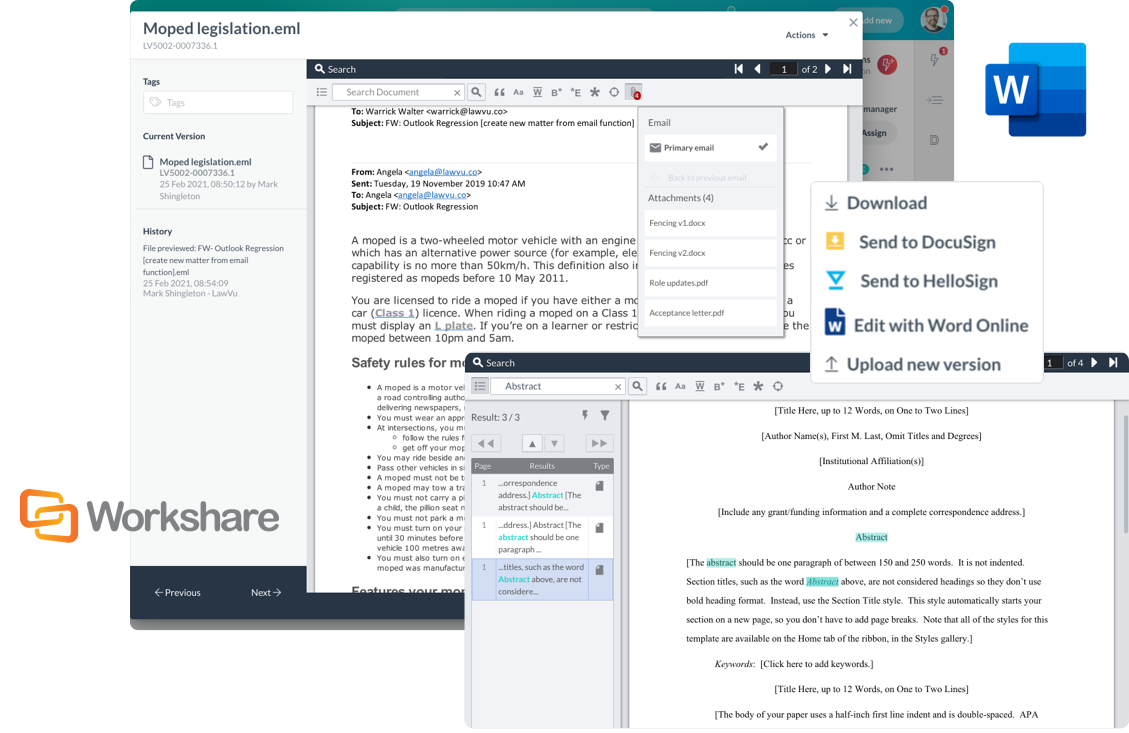
Task: Select Primary email in the Email panel
Action: pos(709,148)
